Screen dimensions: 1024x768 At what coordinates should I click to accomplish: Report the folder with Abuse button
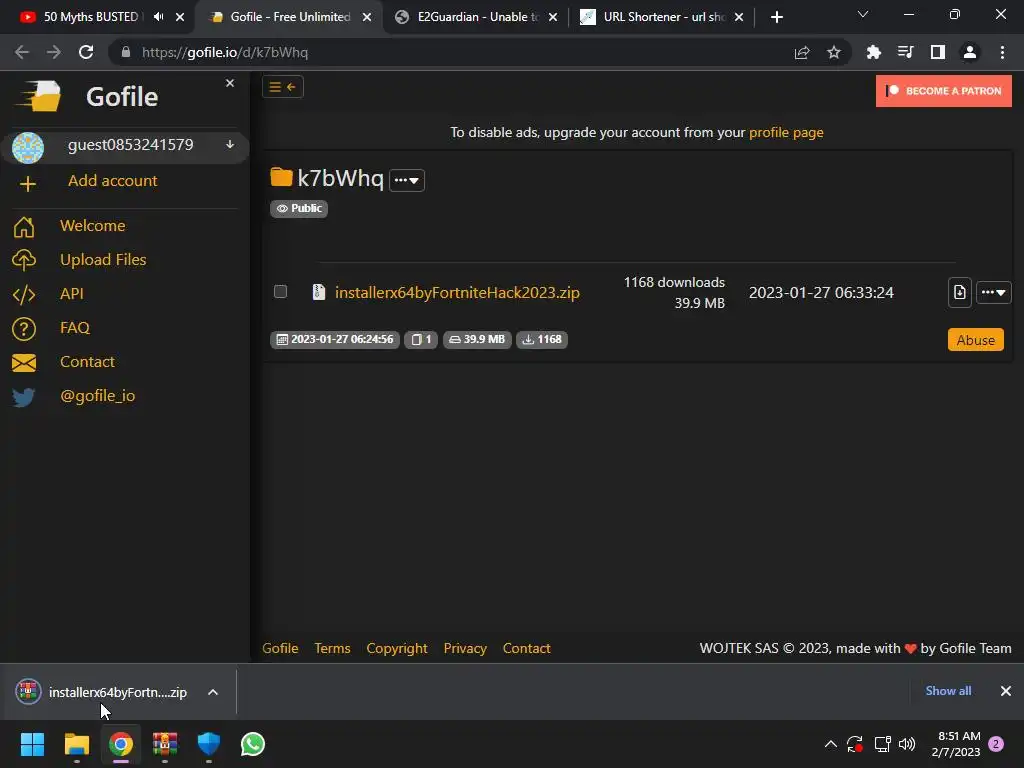[976, 340]
